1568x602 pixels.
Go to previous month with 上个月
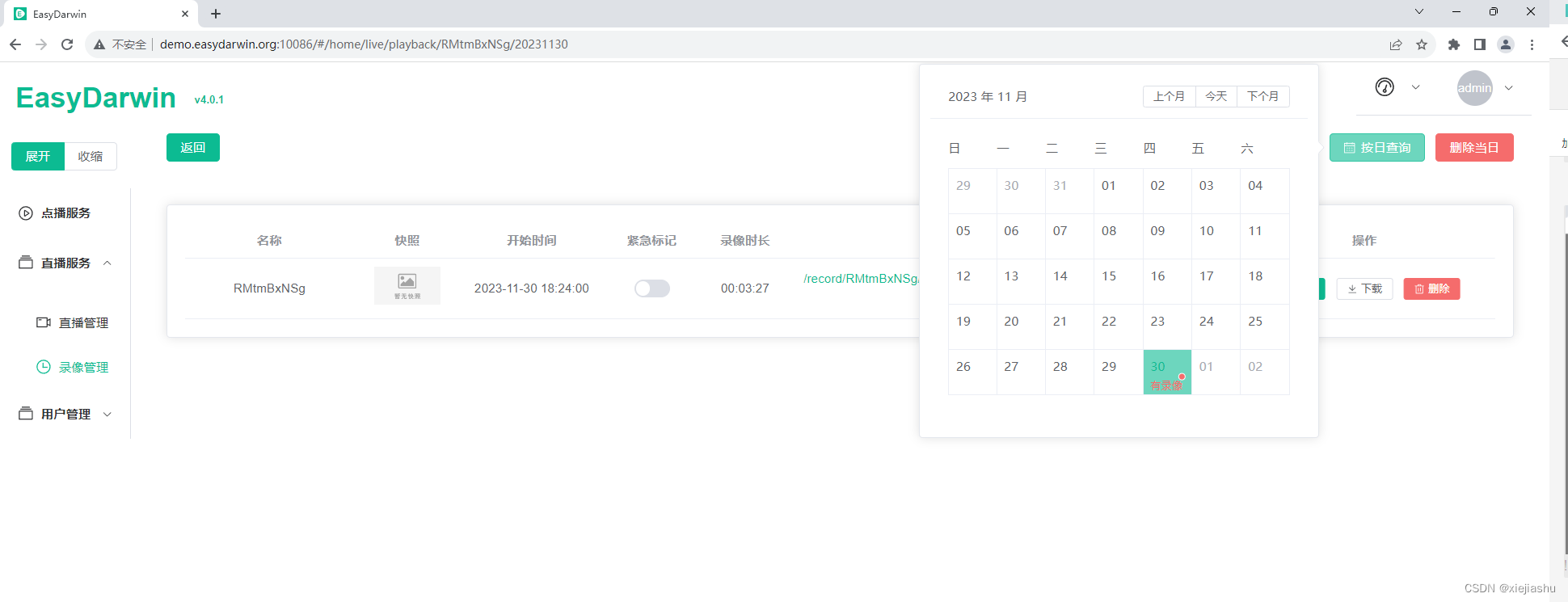point(1170,97)
